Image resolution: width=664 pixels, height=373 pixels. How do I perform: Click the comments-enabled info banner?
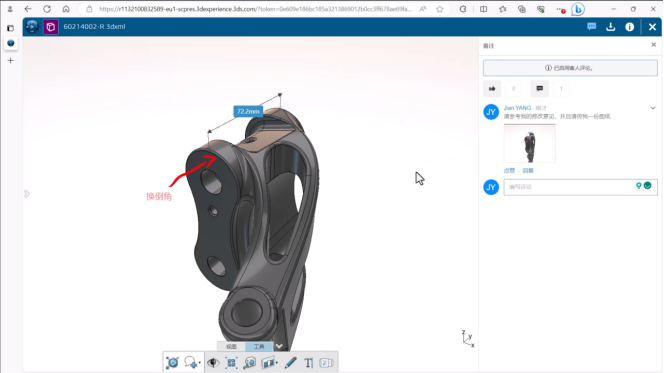pyautogui.click(x=570, y=68)
